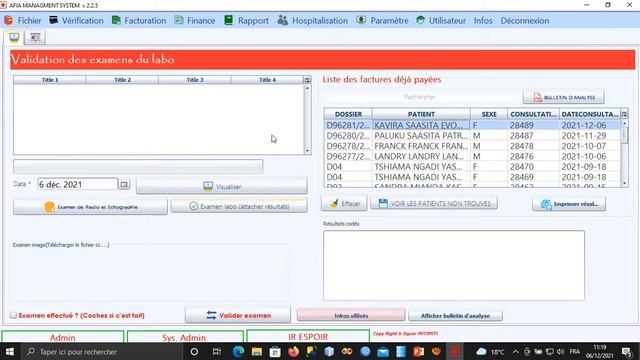Click the long empty field below Title table
Viewport: 640px width, 360px height.
[138, 167]
